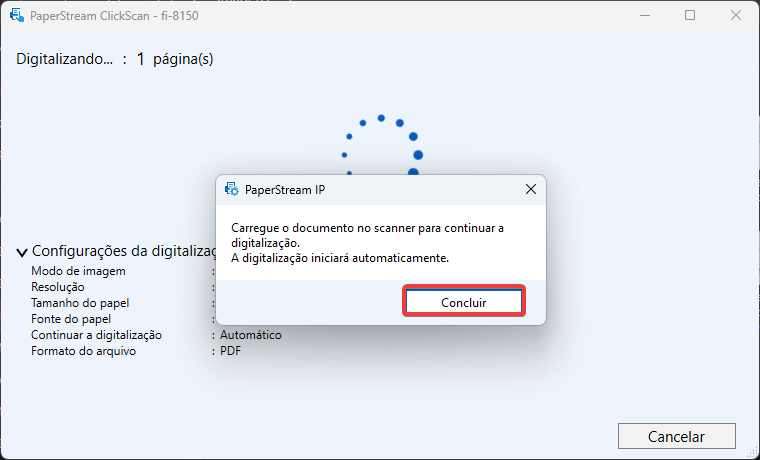
Task: Minimize the PaperStream ClickScan window
Action: 645,16
